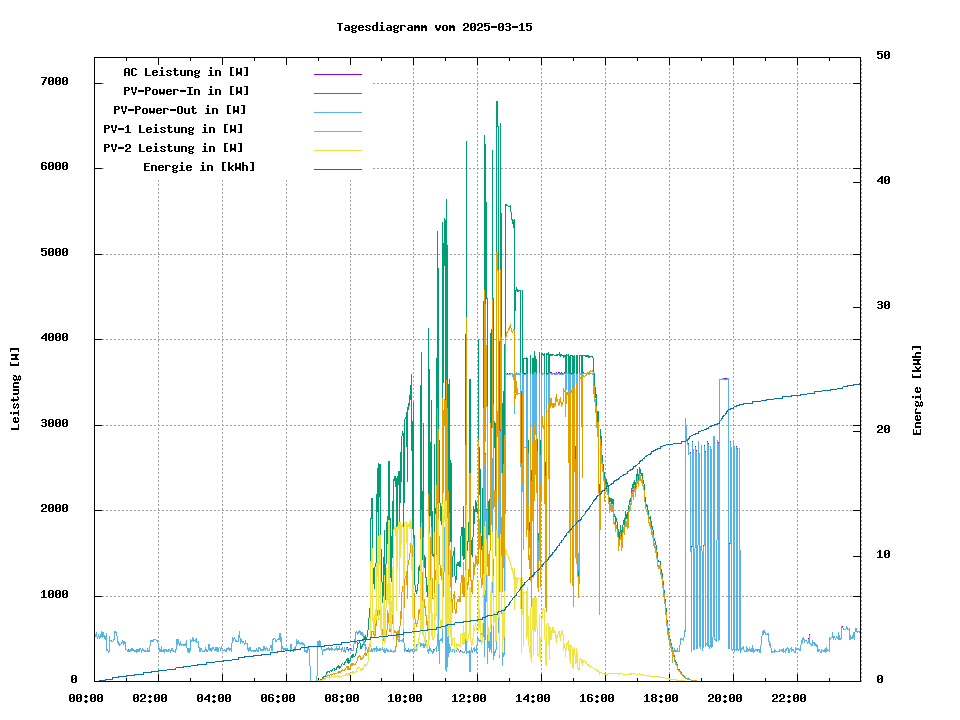Click the 50 value on the right axis
Image resolution: width=960 pixels, height=720 pixels.
[883, 56]
